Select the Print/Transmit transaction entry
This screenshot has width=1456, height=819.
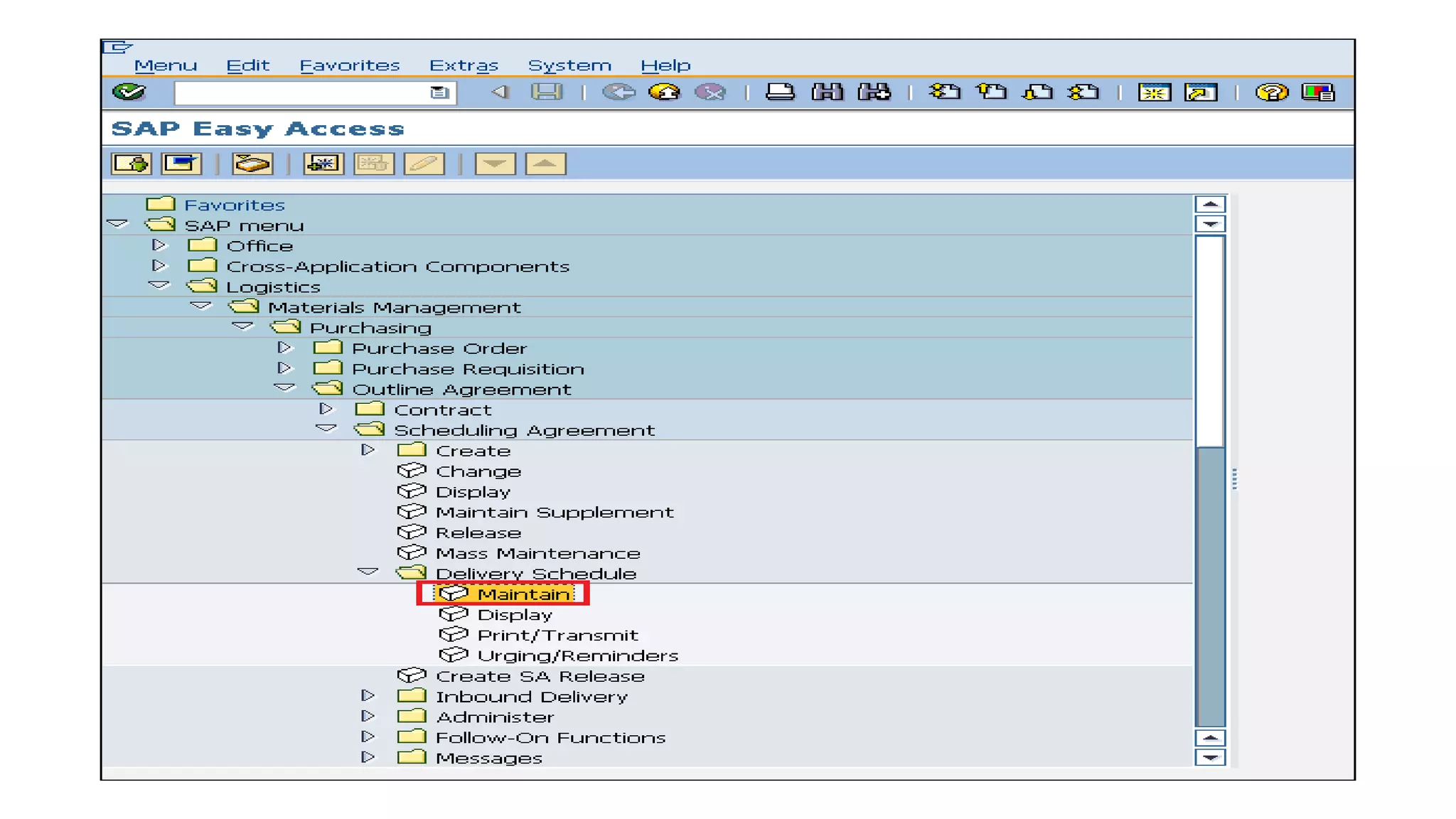(557, 635)
